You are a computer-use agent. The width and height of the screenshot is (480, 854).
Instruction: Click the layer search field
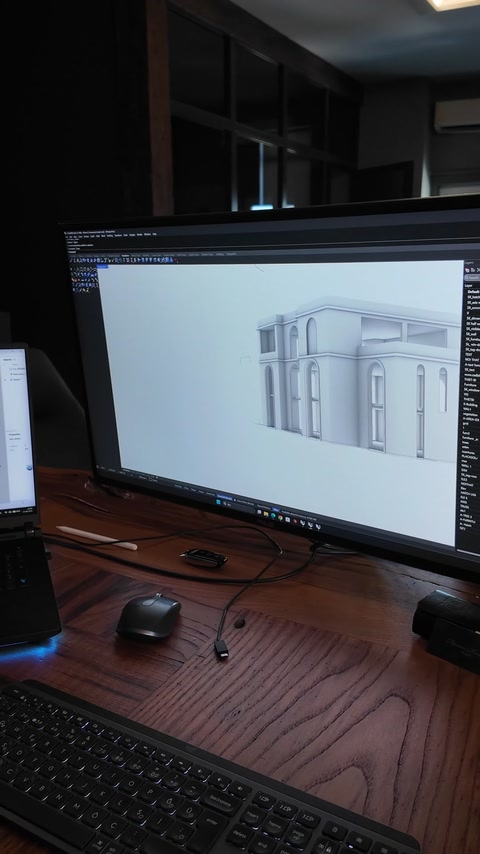click(472, 277)
